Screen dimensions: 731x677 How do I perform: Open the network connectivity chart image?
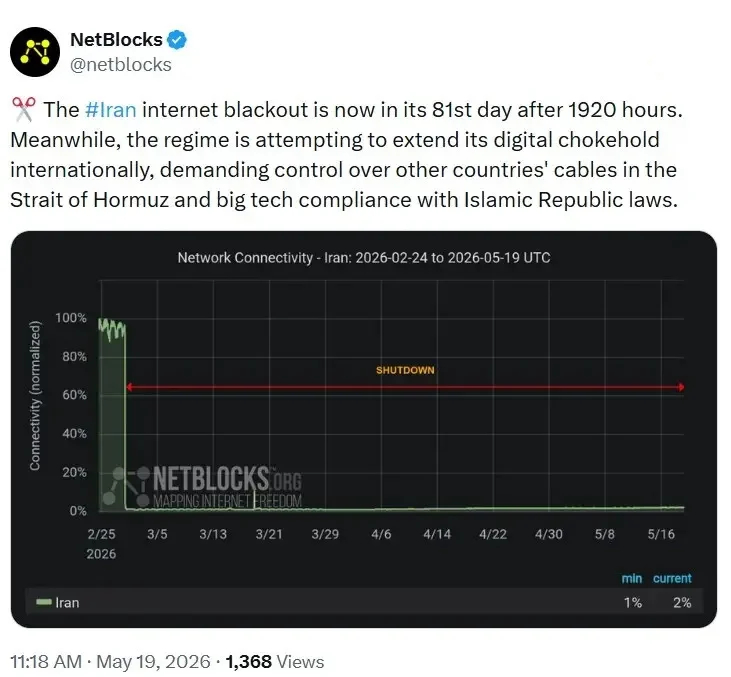click(364, 429)
